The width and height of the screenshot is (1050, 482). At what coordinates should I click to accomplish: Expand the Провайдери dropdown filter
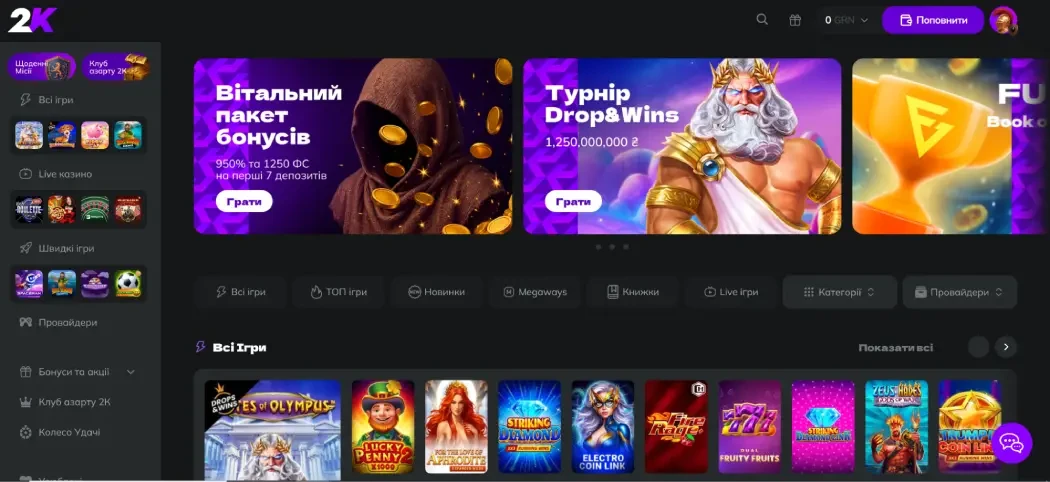(x=959, y=292)
